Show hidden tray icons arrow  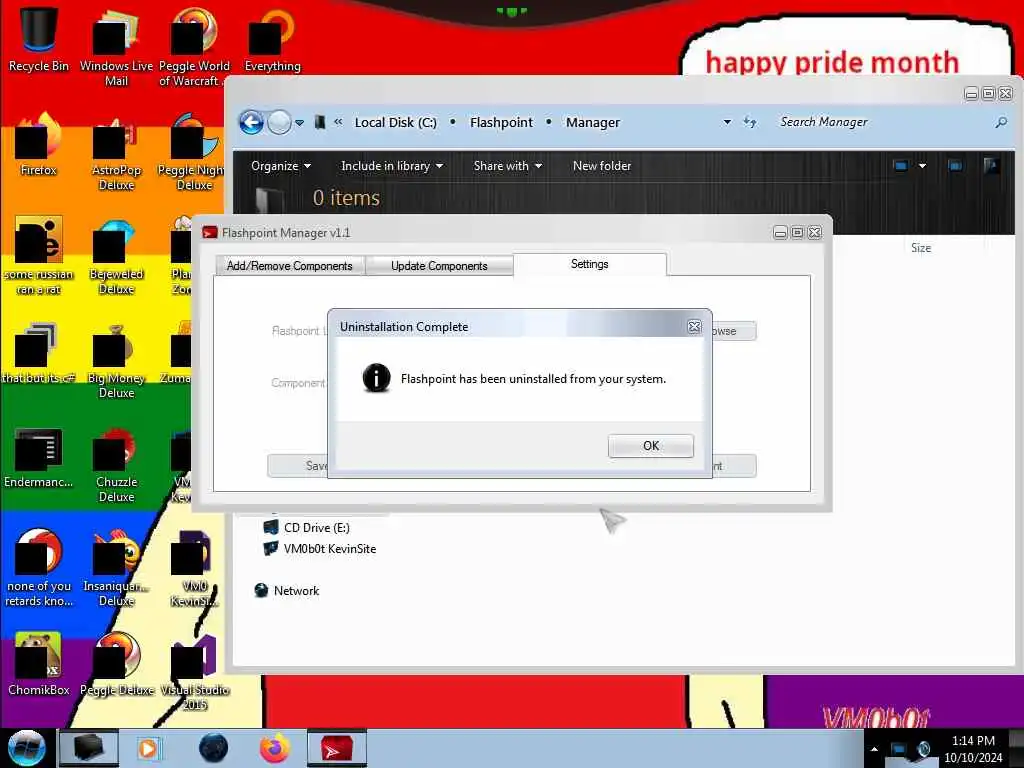(x=874, y=749)
